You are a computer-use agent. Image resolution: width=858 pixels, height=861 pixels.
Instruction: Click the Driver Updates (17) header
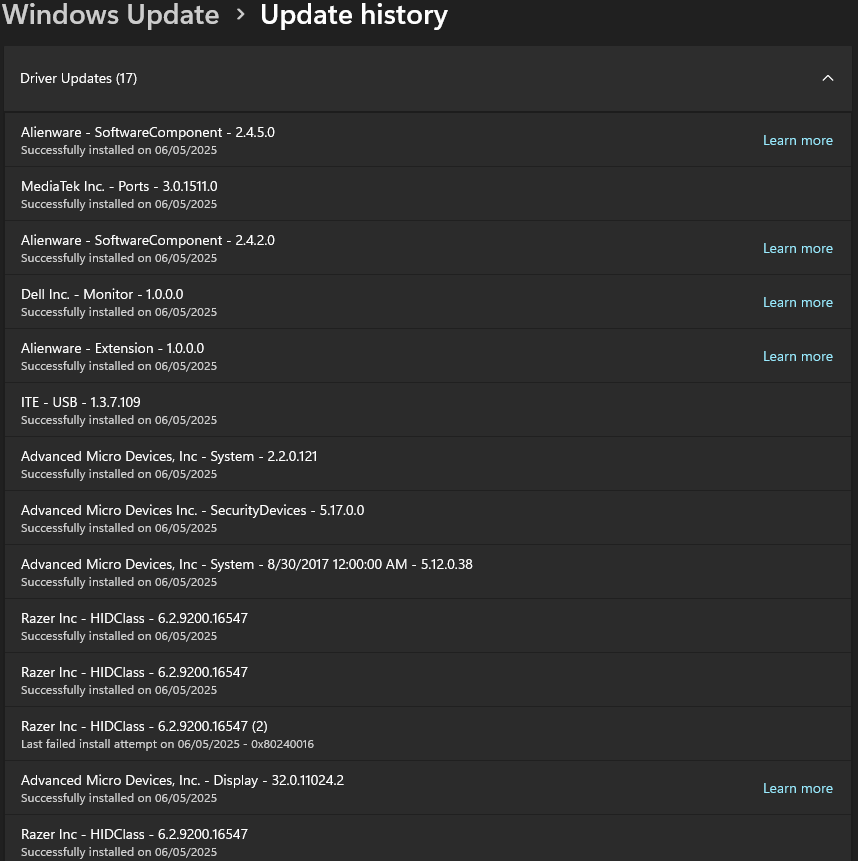click(x=428, y=79)
